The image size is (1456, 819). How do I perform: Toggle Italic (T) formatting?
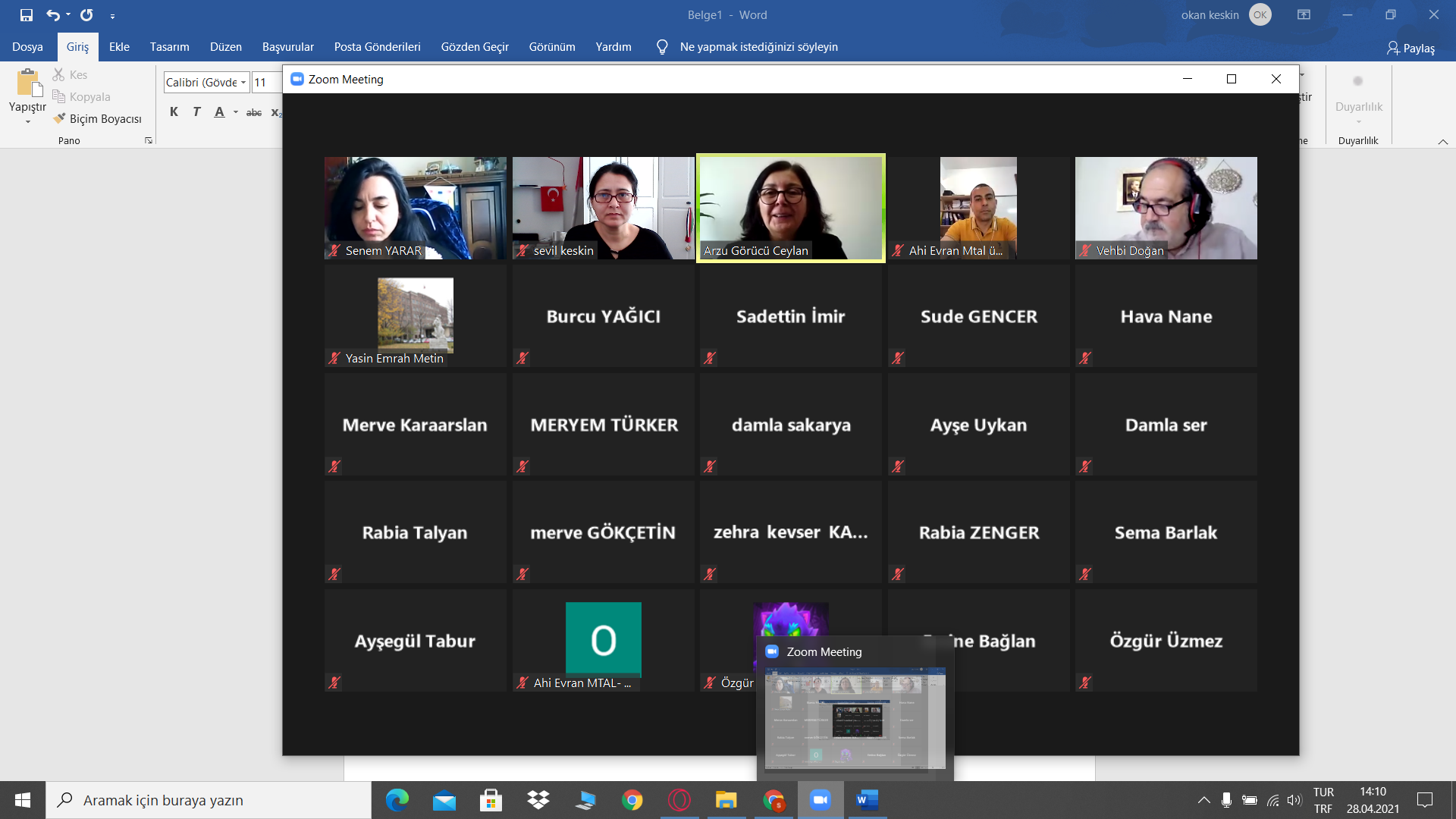click(x=196, y=112)
